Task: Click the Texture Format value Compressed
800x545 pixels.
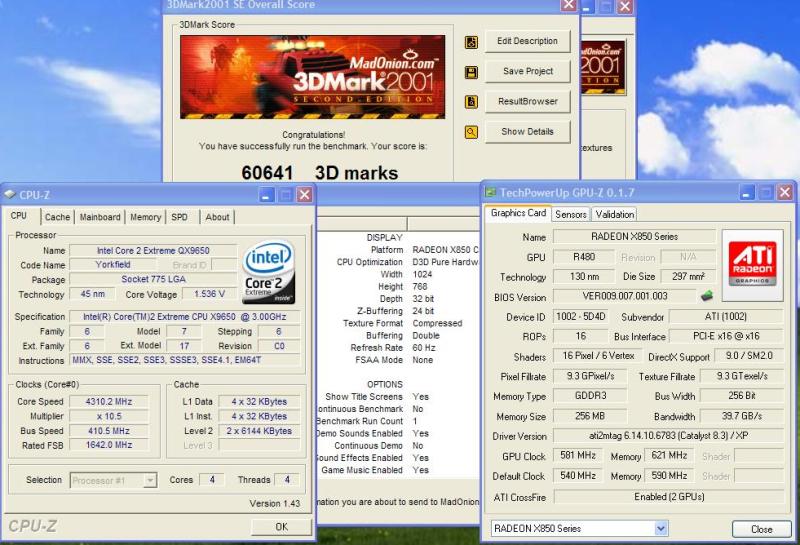Action: [x=437, y=323]
